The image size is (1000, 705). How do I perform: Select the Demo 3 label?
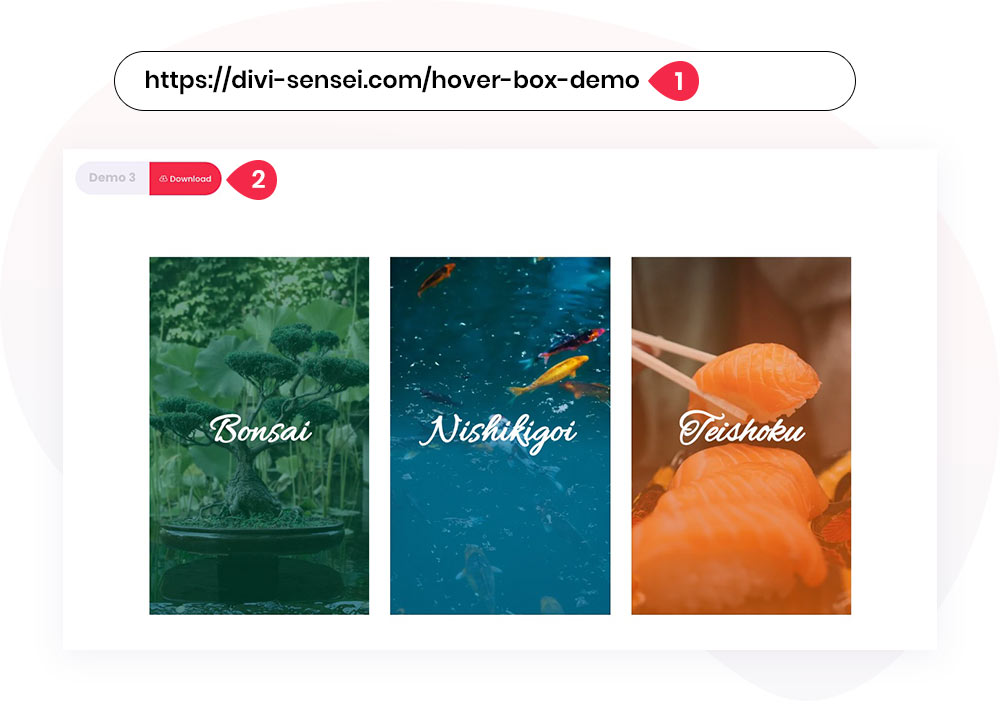[112, 177]
